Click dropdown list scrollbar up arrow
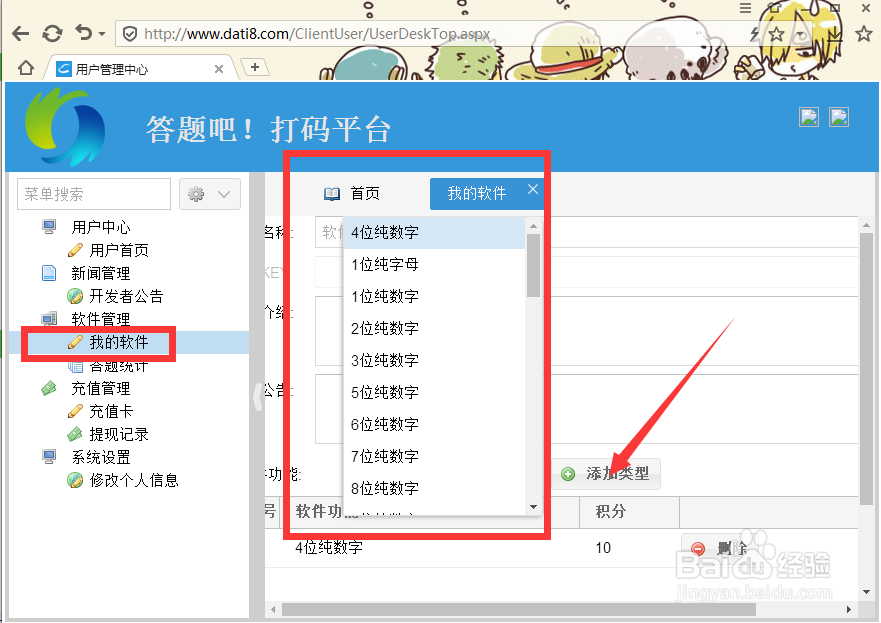The height and width of the screenshot is (623, 881). click(x=533, y=226)
